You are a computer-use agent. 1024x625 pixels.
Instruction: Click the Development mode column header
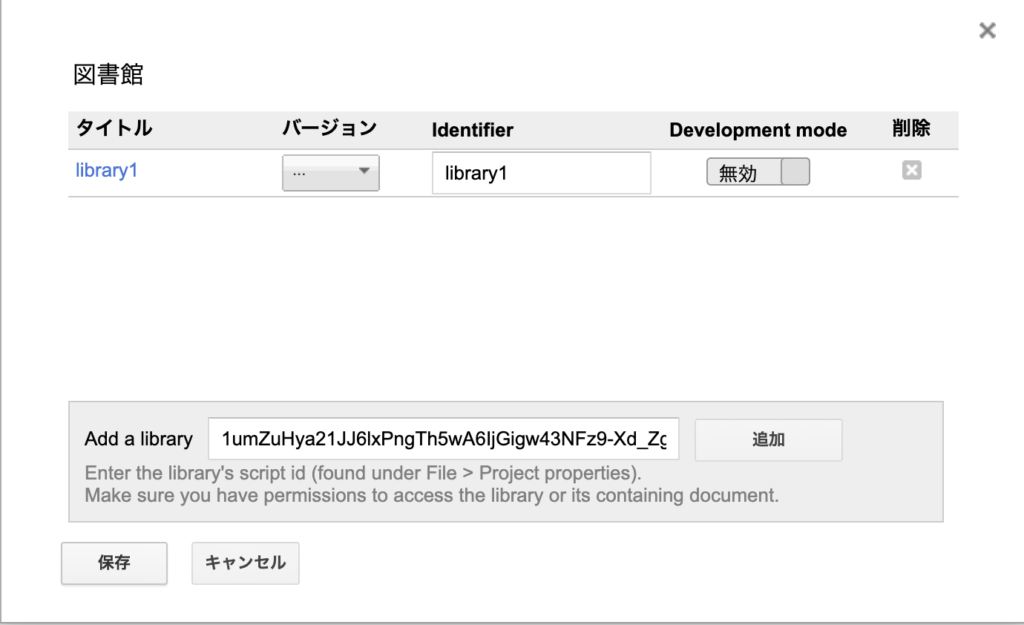pos(758,130)
